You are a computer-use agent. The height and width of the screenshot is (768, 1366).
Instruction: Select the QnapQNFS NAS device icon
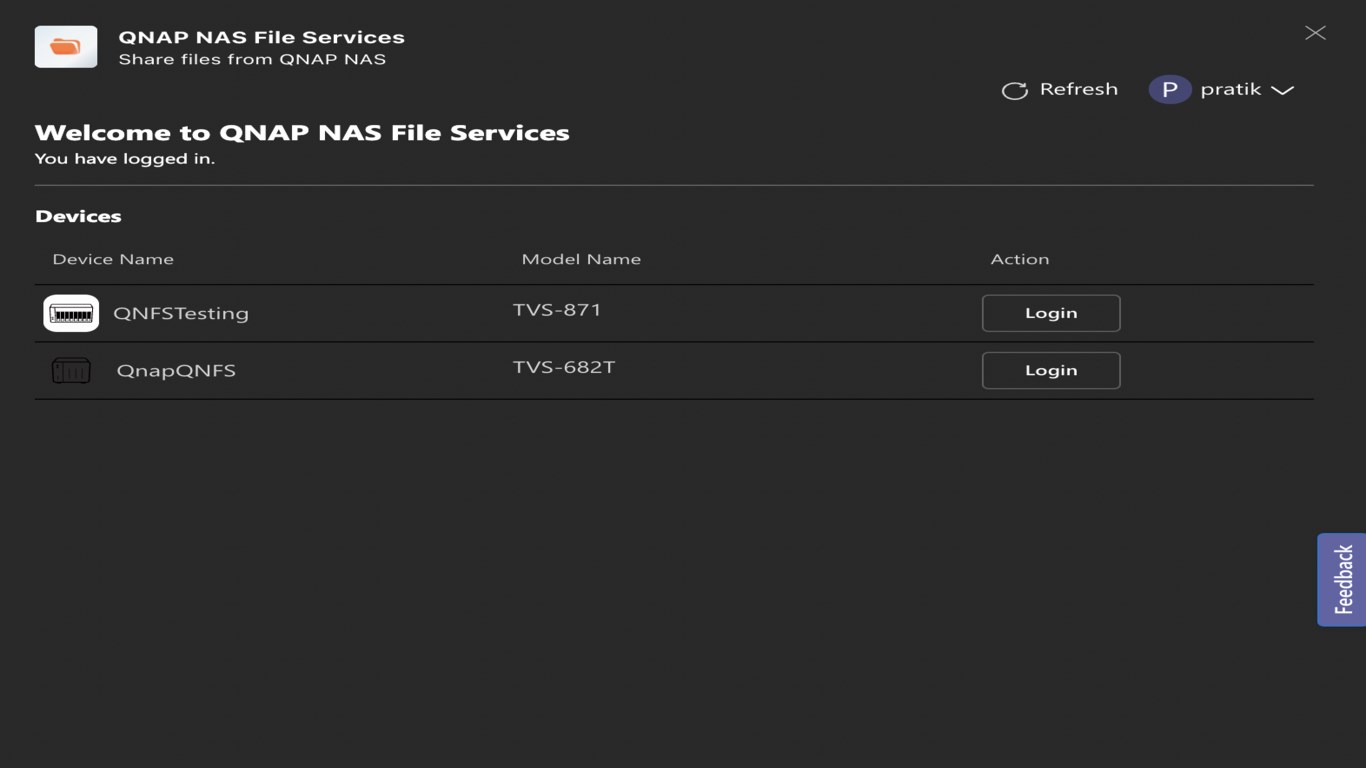point(71,371)
